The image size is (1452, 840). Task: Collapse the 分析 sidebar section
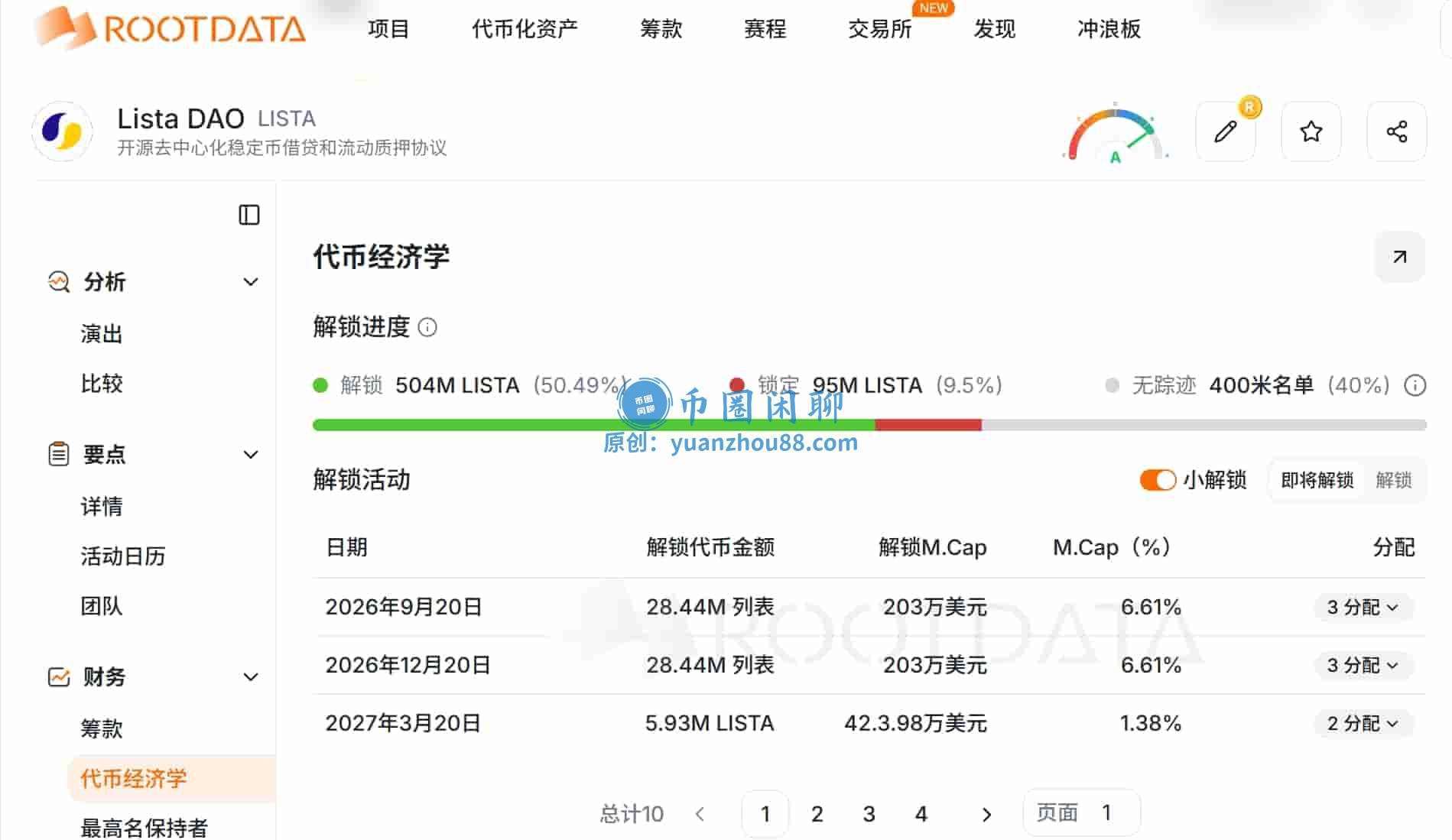click(250, 282)
